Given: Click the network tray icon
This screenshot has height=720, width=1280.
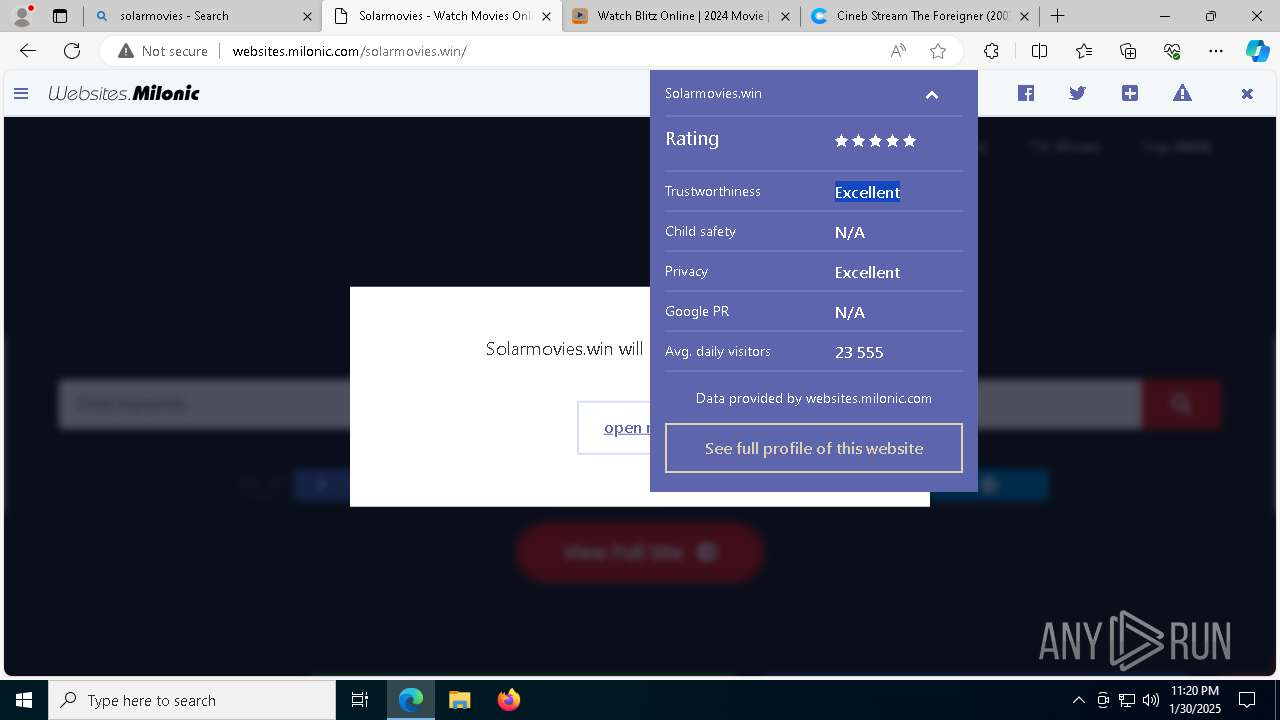Looking at the screenshot, I should 1127,700.
